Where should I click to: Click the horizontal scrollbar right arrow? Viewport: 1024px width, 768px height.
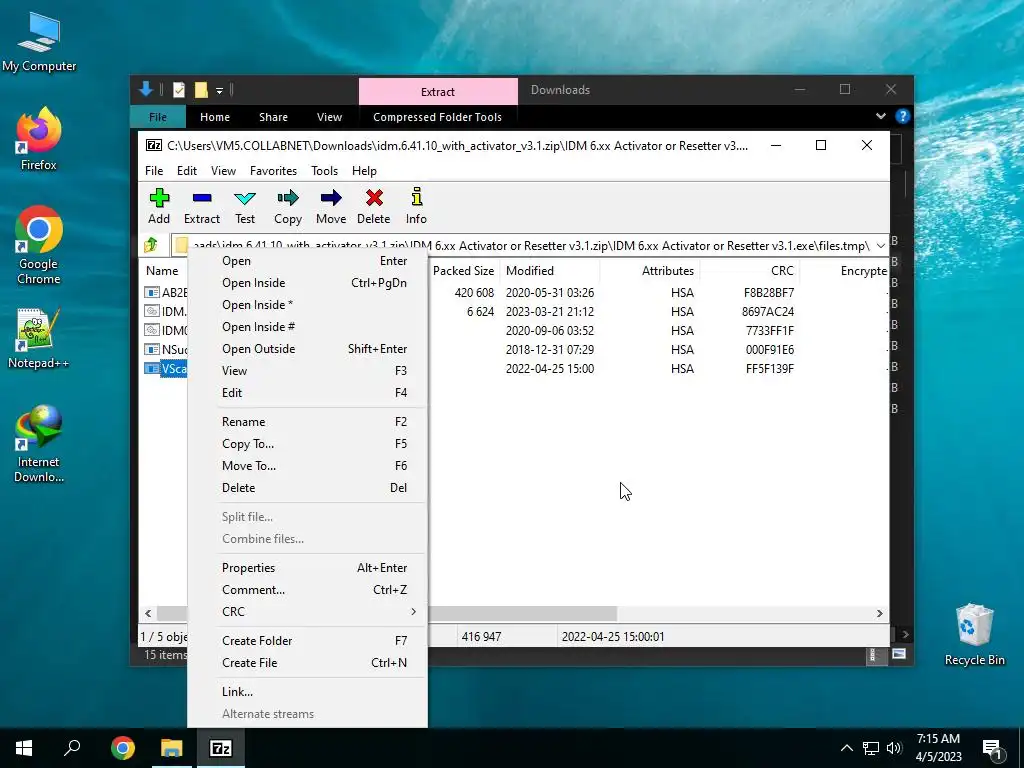point(880,613)
